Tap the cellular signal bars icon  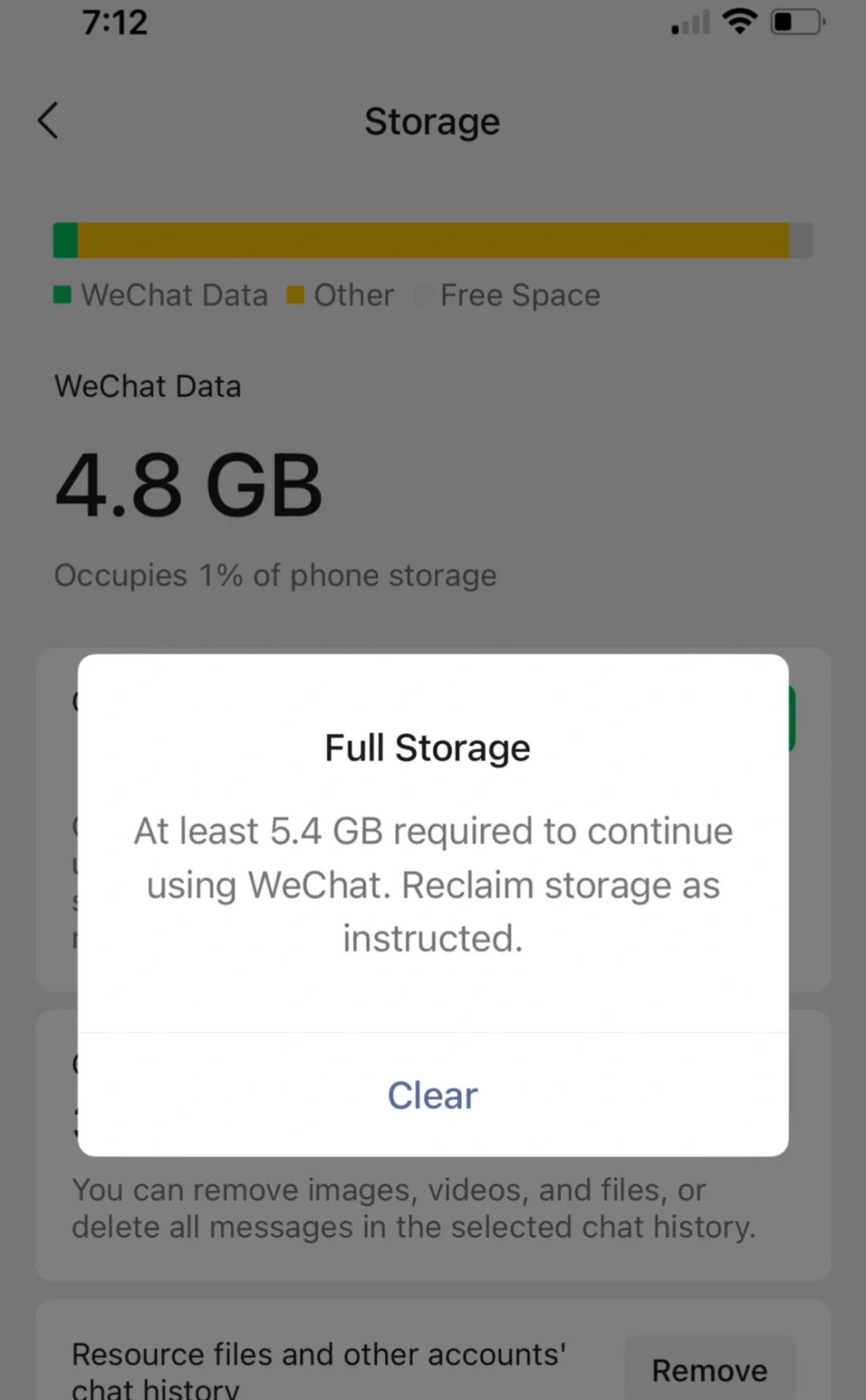click(x=690, y=22)
